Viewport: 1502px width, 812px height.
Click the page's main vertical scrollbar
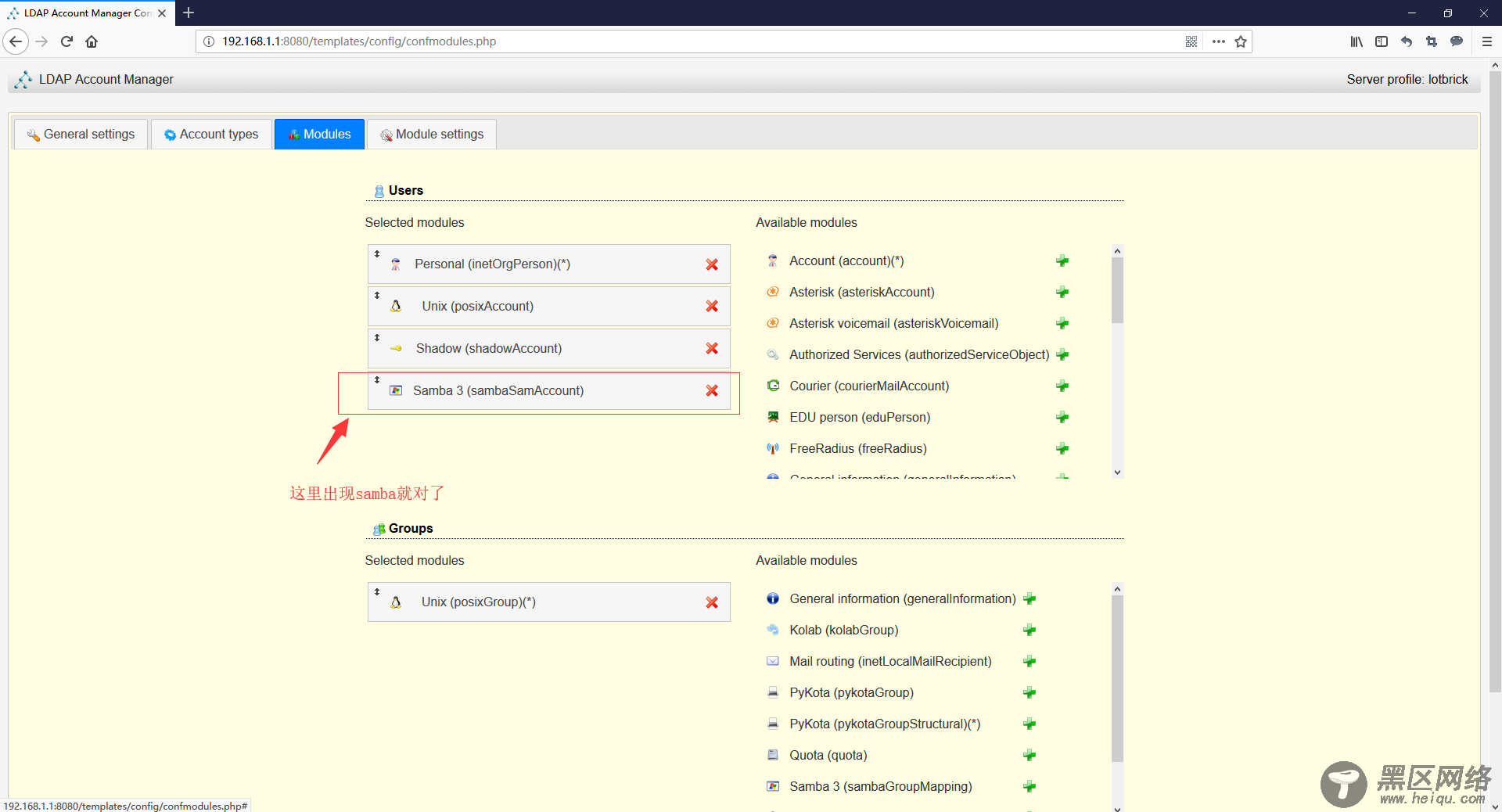pos(1495,383)
